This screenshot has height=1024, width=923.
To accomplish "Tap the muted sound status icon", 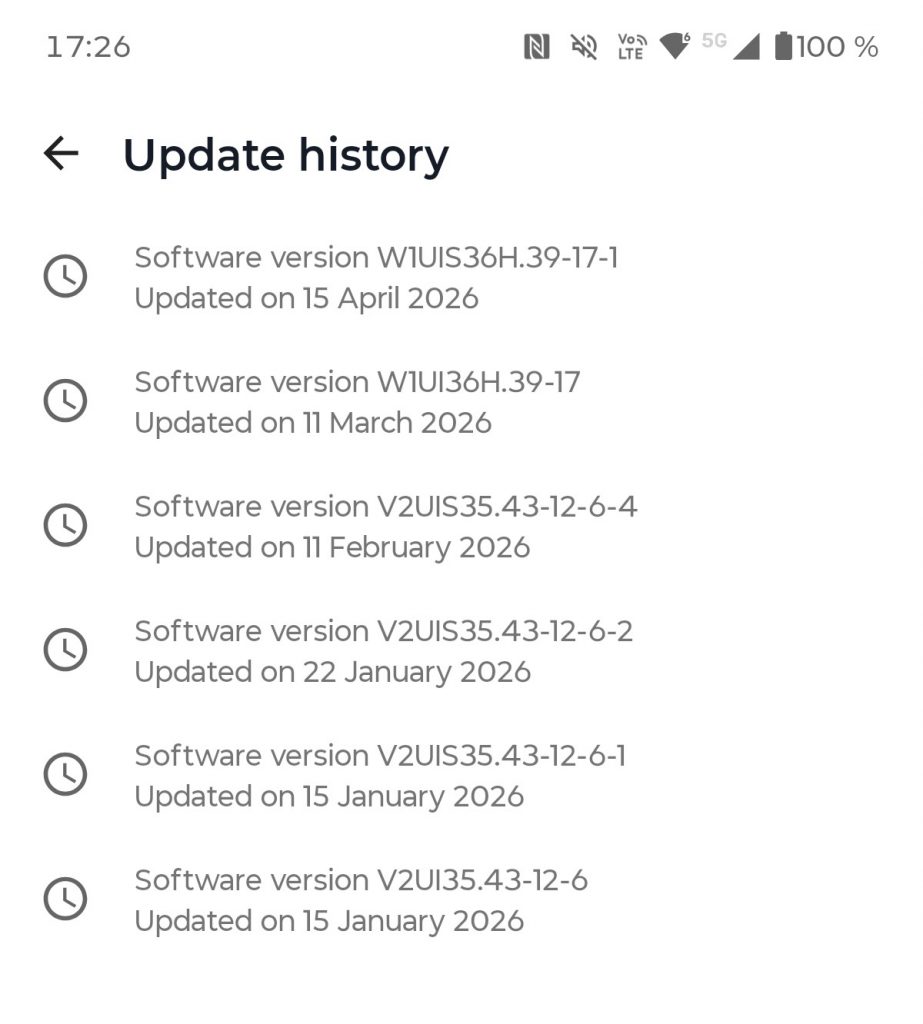I will tap(584, 47).
